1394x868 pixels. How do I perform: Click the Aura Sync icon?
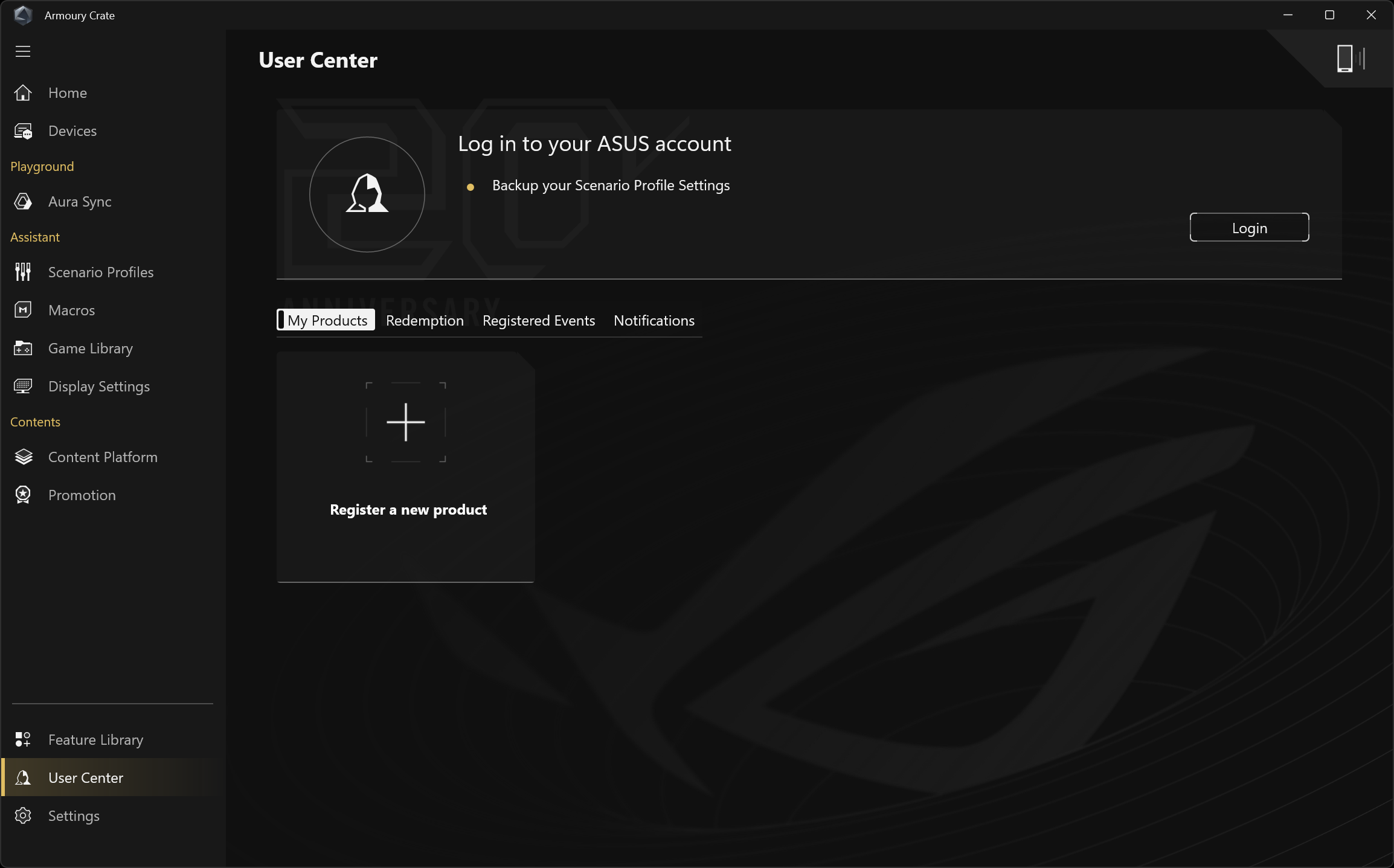point(23,202)
